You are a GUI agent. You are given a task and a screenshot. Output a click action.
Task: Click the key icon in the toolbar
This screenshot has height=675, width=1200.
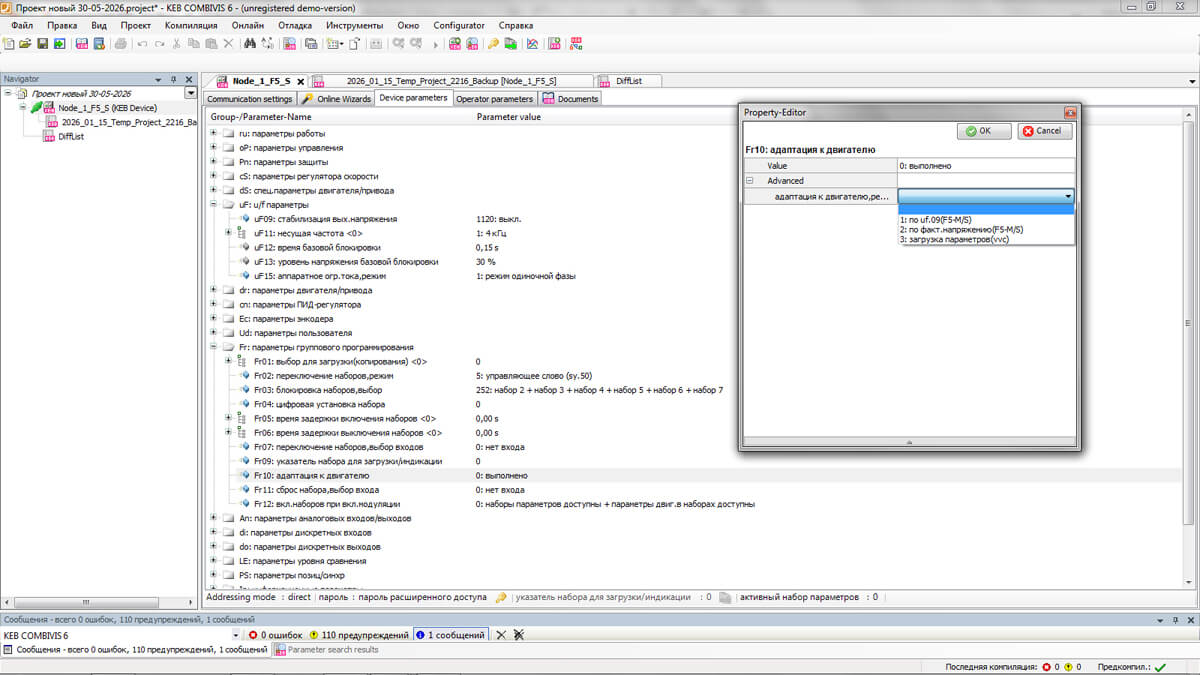point(493,44)
